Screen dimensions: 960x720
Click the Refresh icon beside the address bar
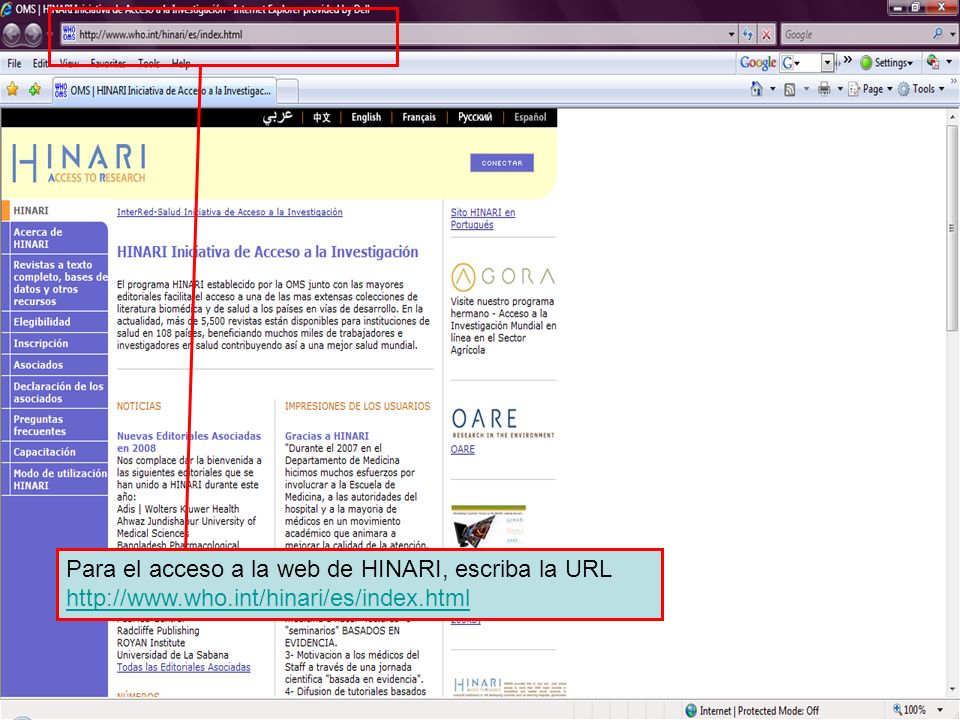point(748,34)
